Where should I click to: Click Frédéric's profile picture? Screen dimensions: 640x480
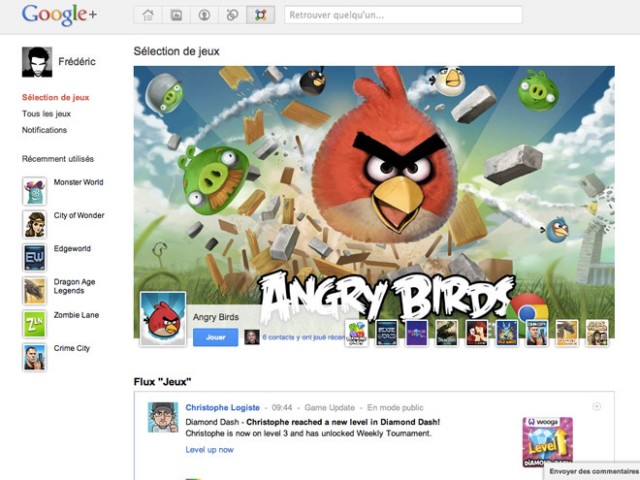(x=37, y=62)
